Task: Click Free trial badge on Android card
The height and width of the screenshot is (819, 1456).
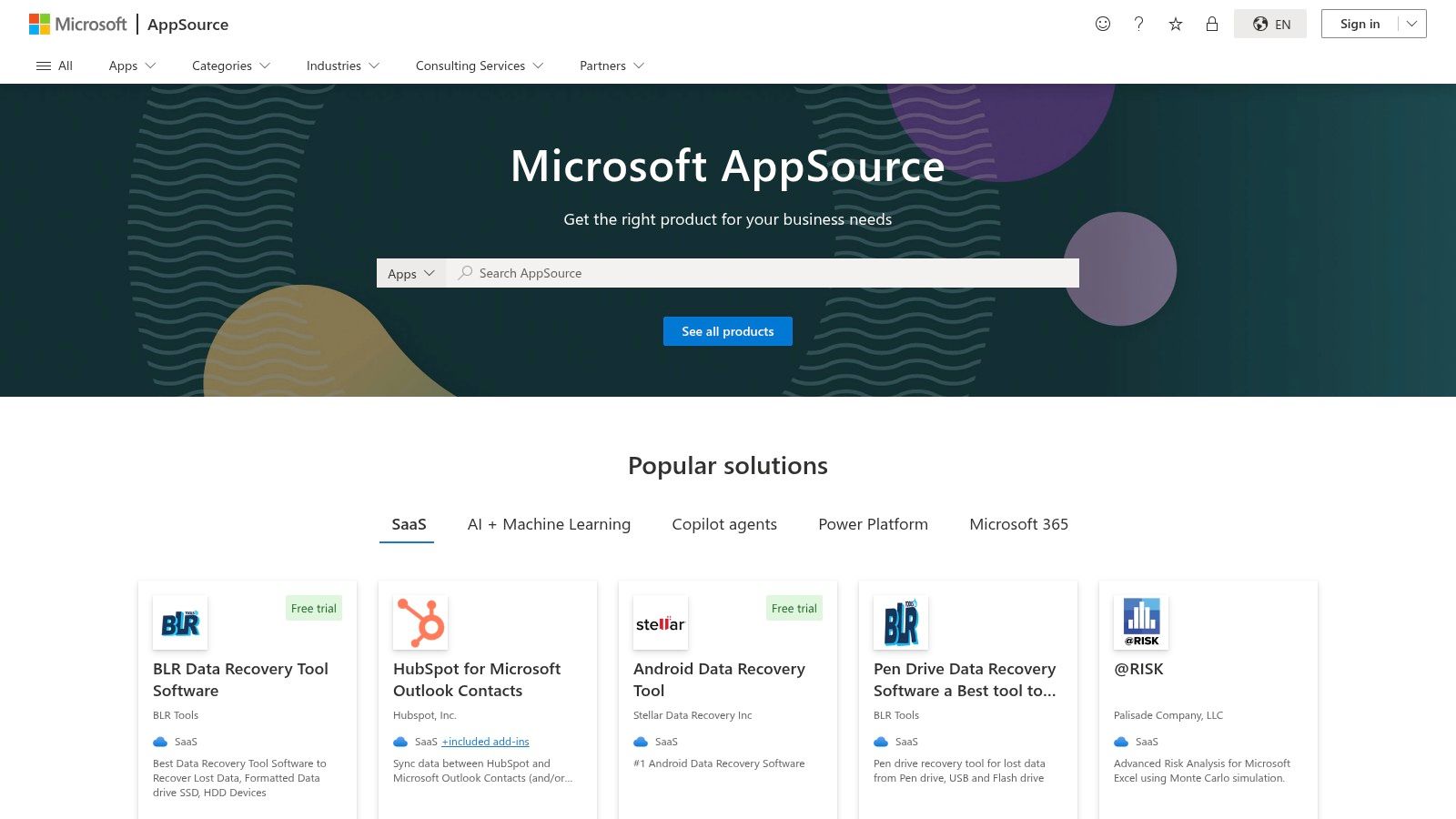Action: 794,608
